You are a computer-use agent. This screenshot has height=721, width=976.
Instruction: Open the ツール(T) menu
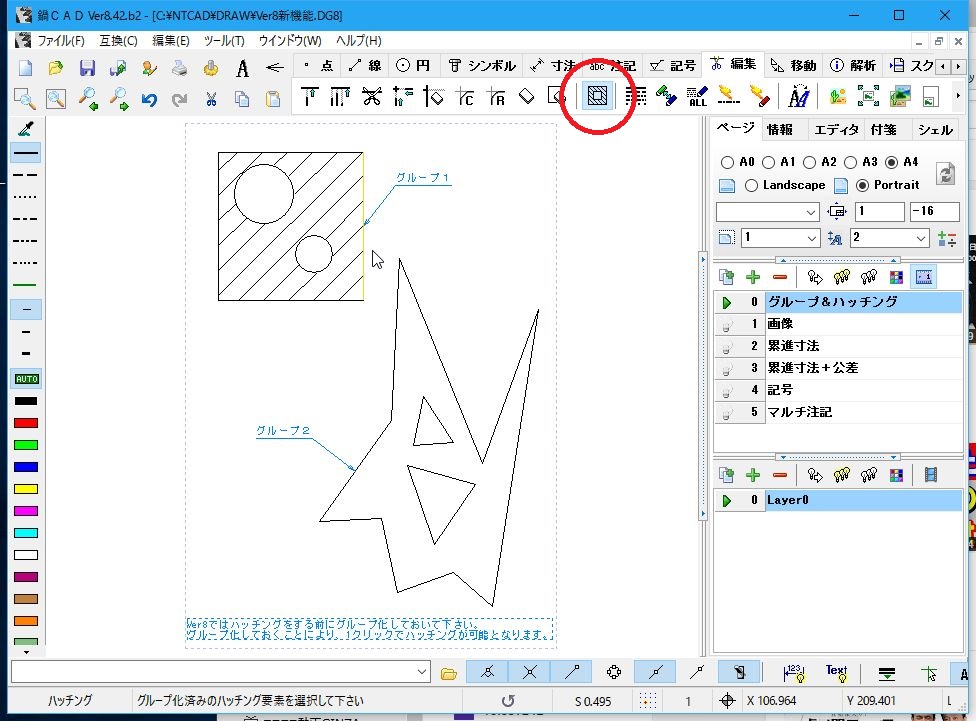pyautogui.click(x=224, y=41)
